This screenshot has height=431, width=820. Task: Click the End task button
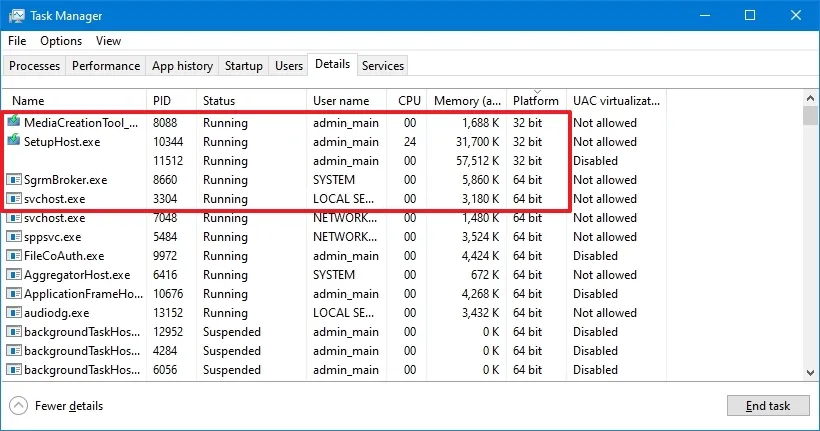click(x=768, y=406)
